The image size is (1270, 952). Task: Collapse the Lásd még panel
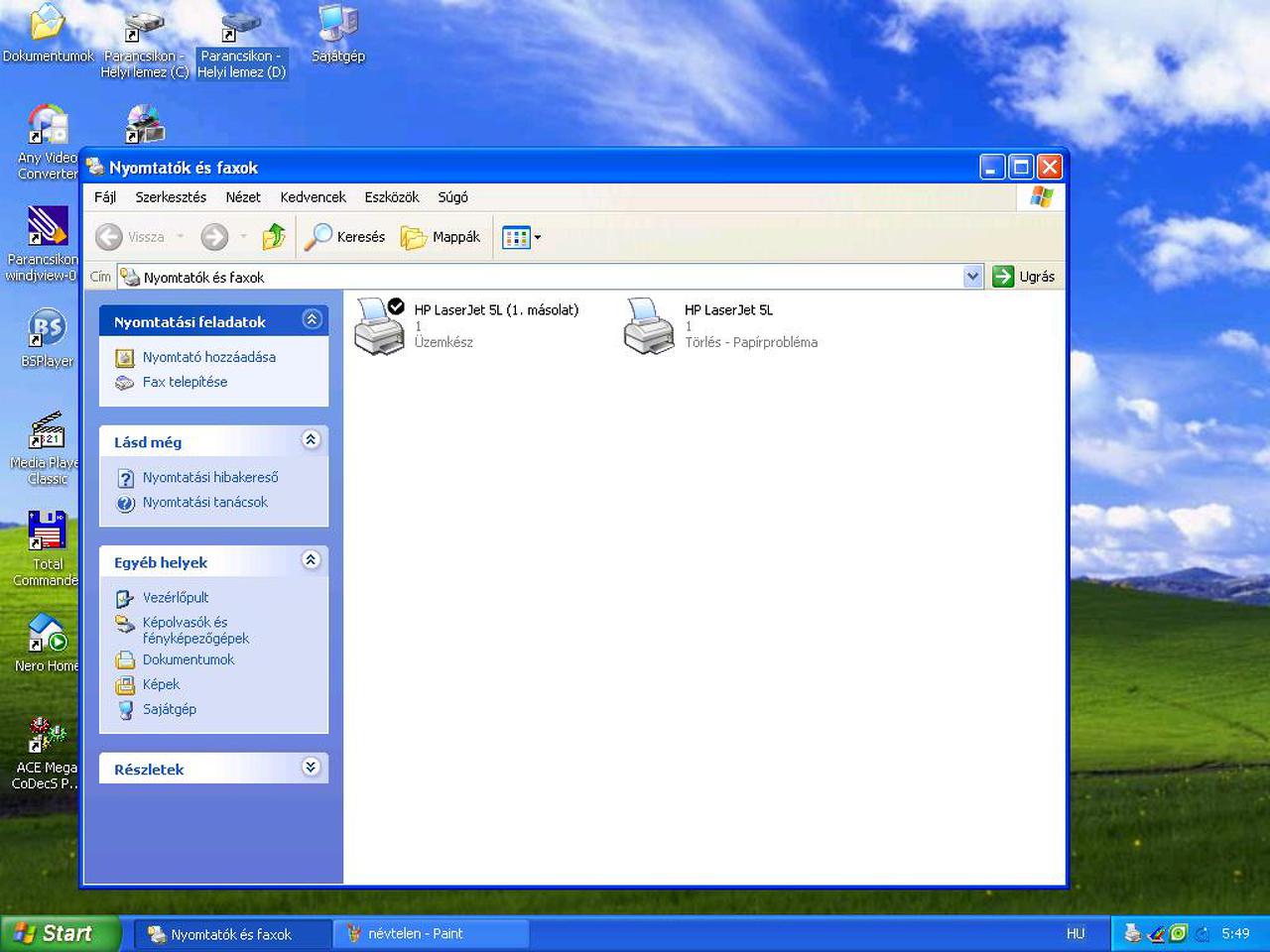pos(312,439)
